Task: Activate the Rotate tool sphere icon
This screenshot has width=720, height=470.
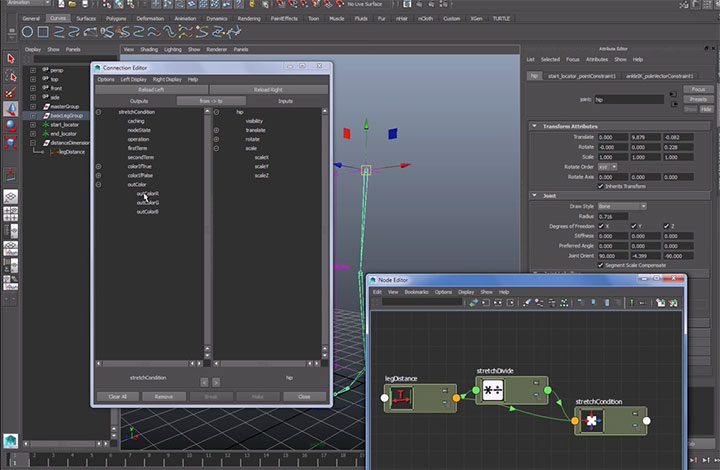Action: click(11, 125)
